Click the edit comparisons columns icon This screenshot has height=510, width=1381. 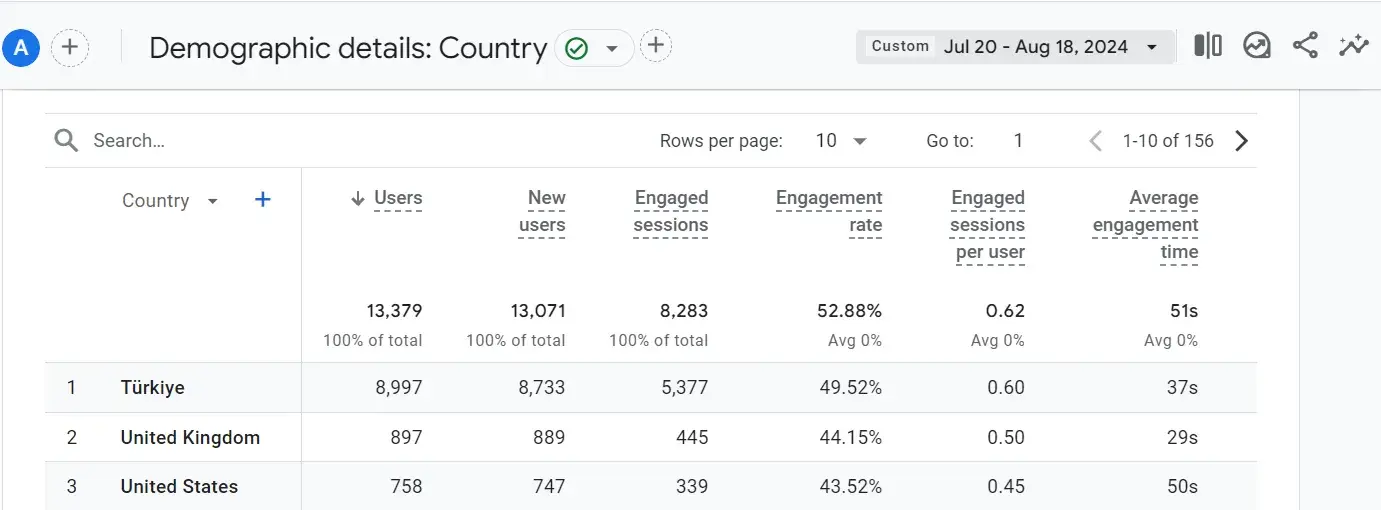pos(1208,46)
